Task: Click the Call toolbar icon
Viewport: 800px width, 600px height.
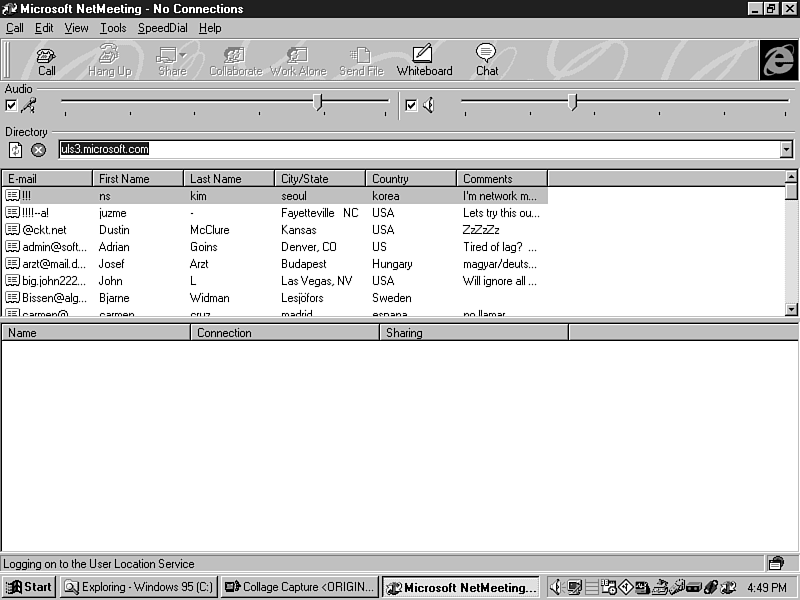Action: (47, 60)
